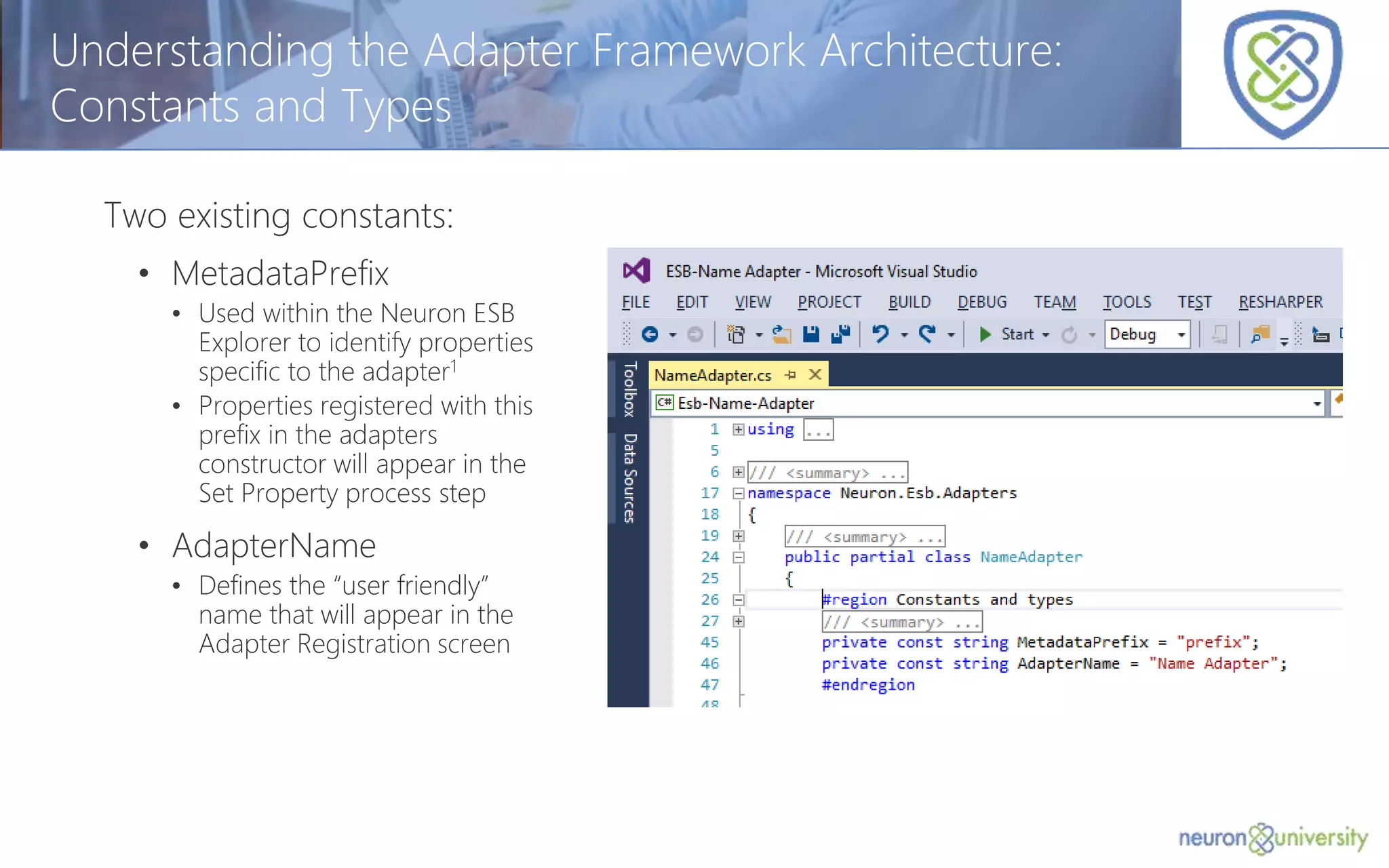The height and width of the screenshot is (868, 1389).
Task: Click the Save floppy disk icon
Action: 811,334
